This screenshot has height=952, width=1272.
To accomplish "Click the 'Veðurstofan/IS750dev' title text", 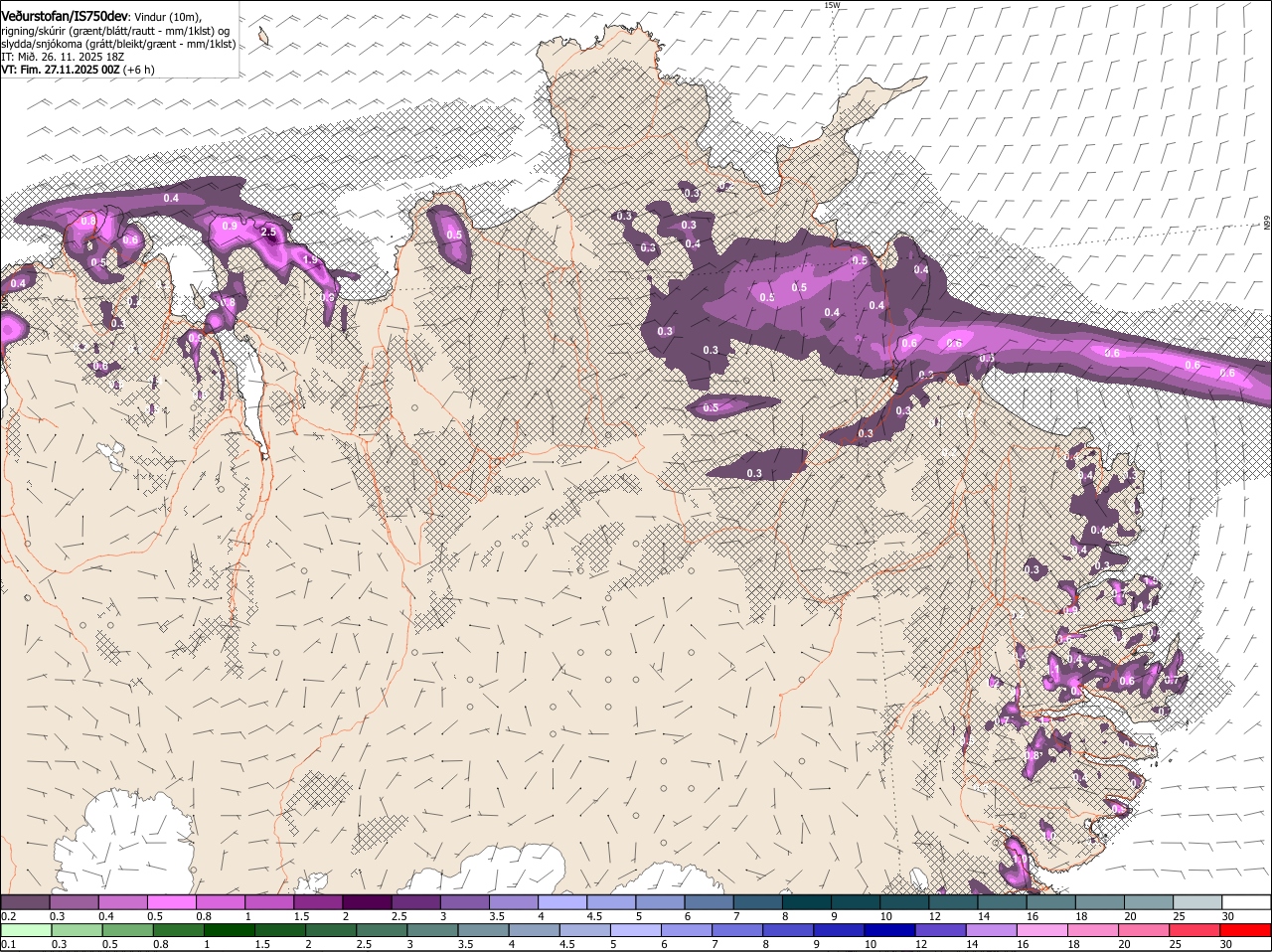I will click(65, 16).
